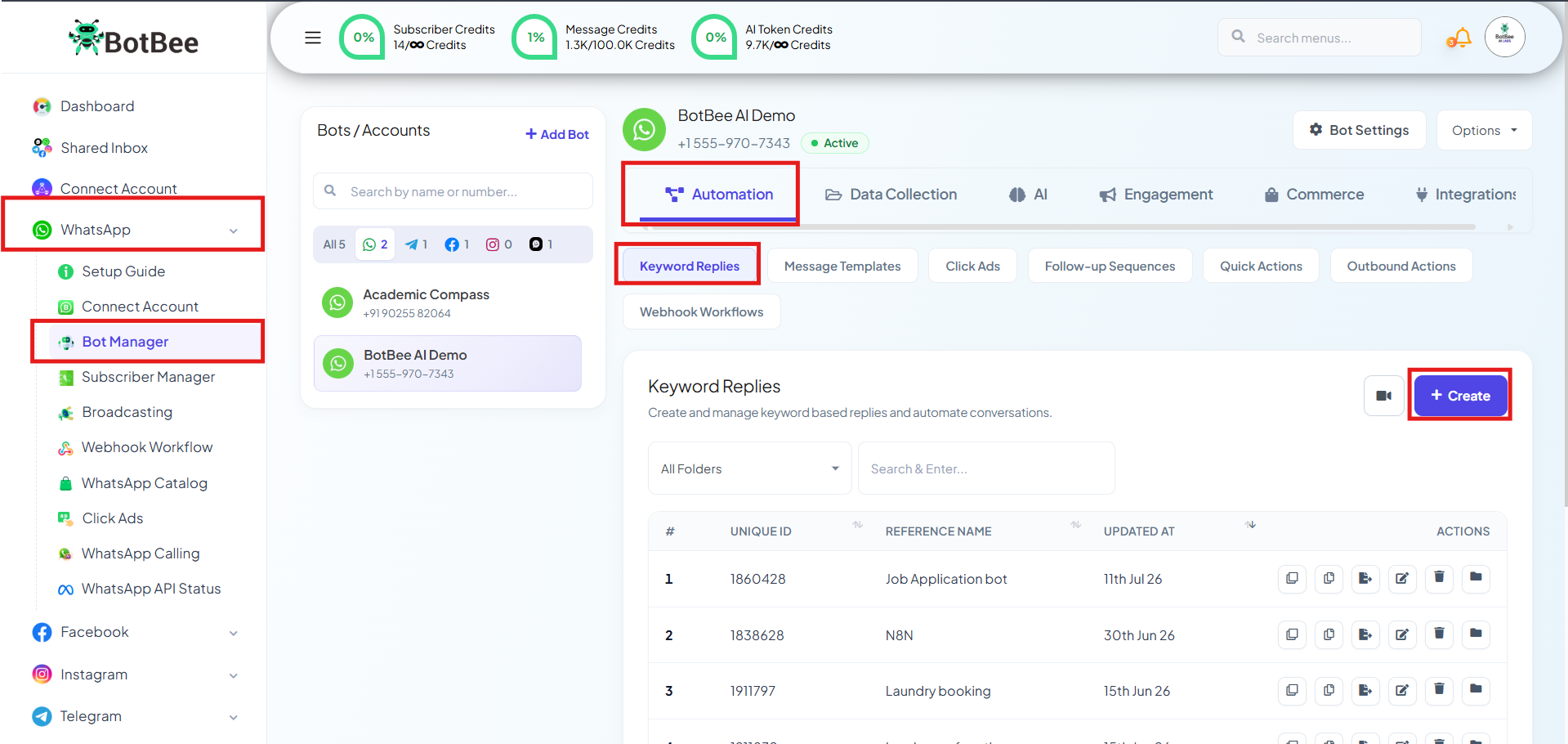The image size is (1568, 744).
Task: Edit the N8N keyword reply
Action: click(x=1402, y=634)
